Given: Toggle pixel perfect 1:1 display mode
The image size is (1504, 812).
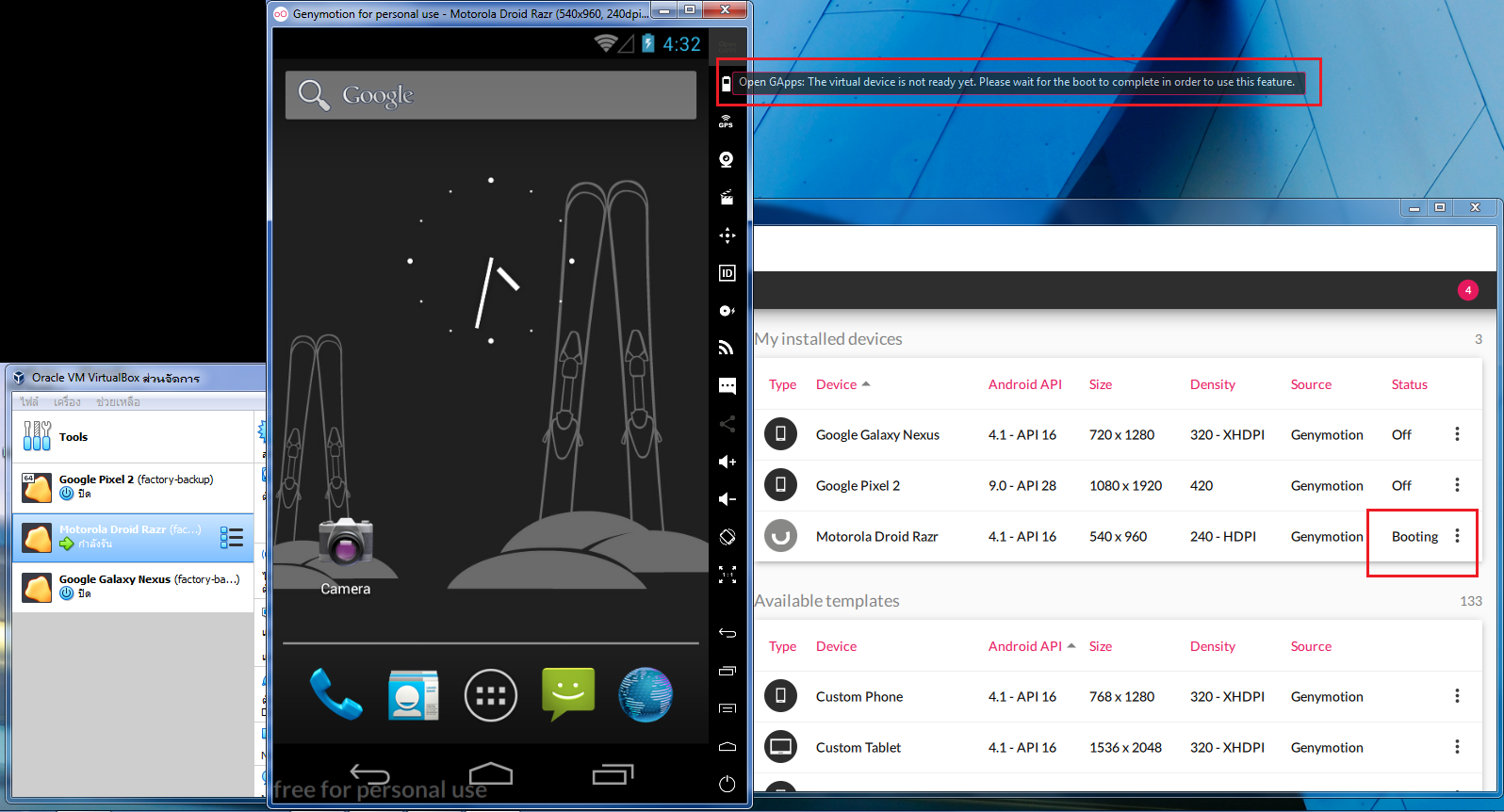Looking at the screenshot, I should click(x=727, y=575).
